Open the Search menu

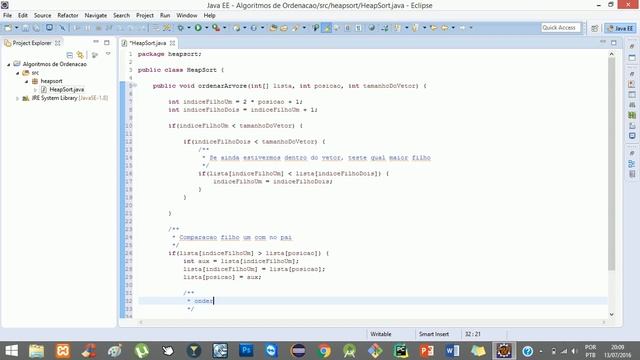(x=121, y=16)
